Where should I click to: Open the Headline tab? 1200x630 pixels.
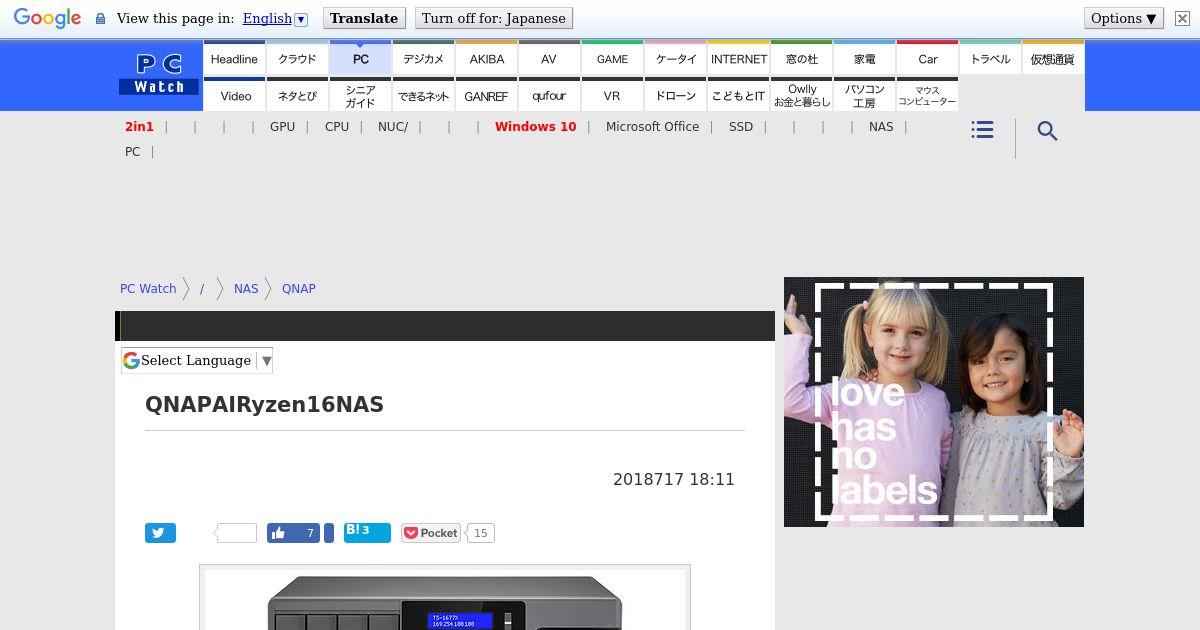pyautogui.click(x=234, y=59)
